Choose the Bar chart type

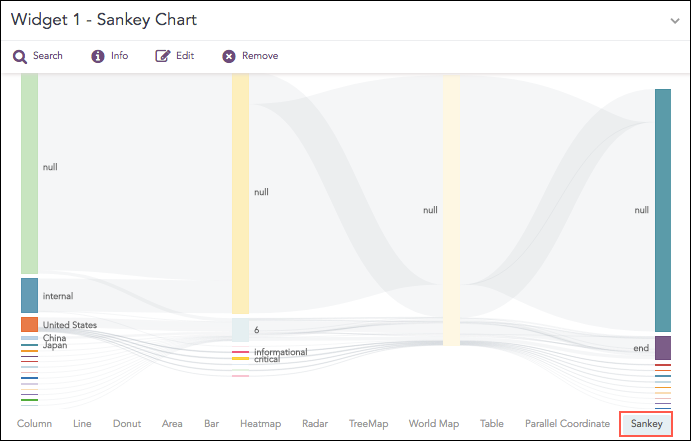click(x=211, y=424)
